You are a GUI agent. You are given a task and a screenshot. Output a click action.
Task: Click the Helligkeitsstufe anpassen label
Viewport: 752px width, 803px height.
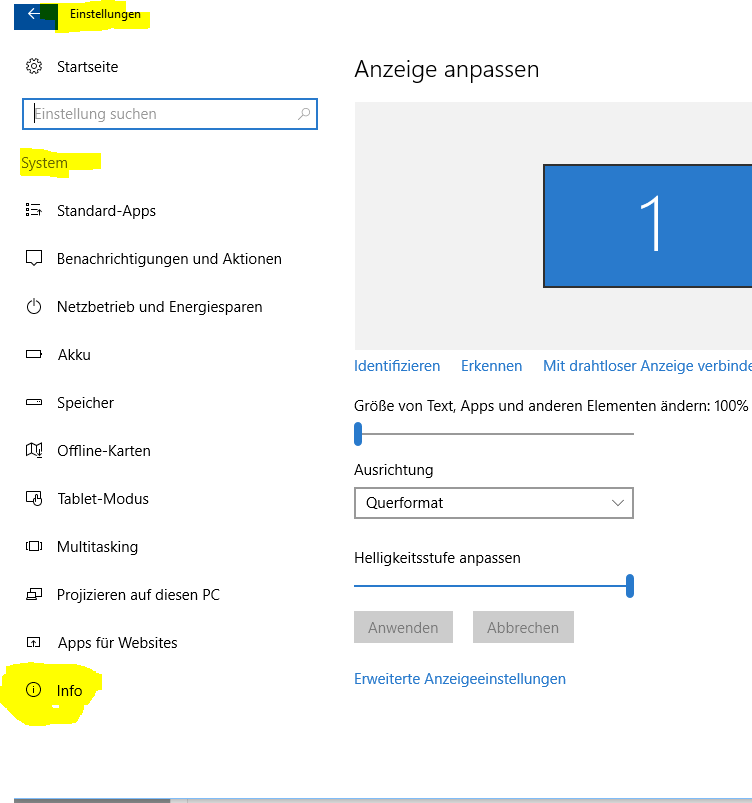pos(437,558)
